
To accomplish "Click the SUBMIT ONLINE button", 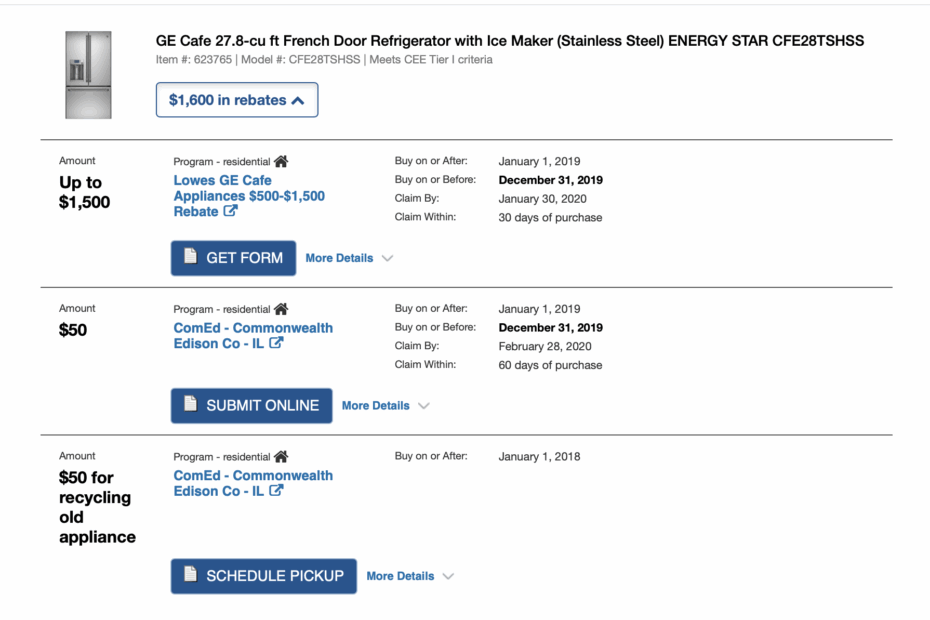I will (x=251, y=405).
